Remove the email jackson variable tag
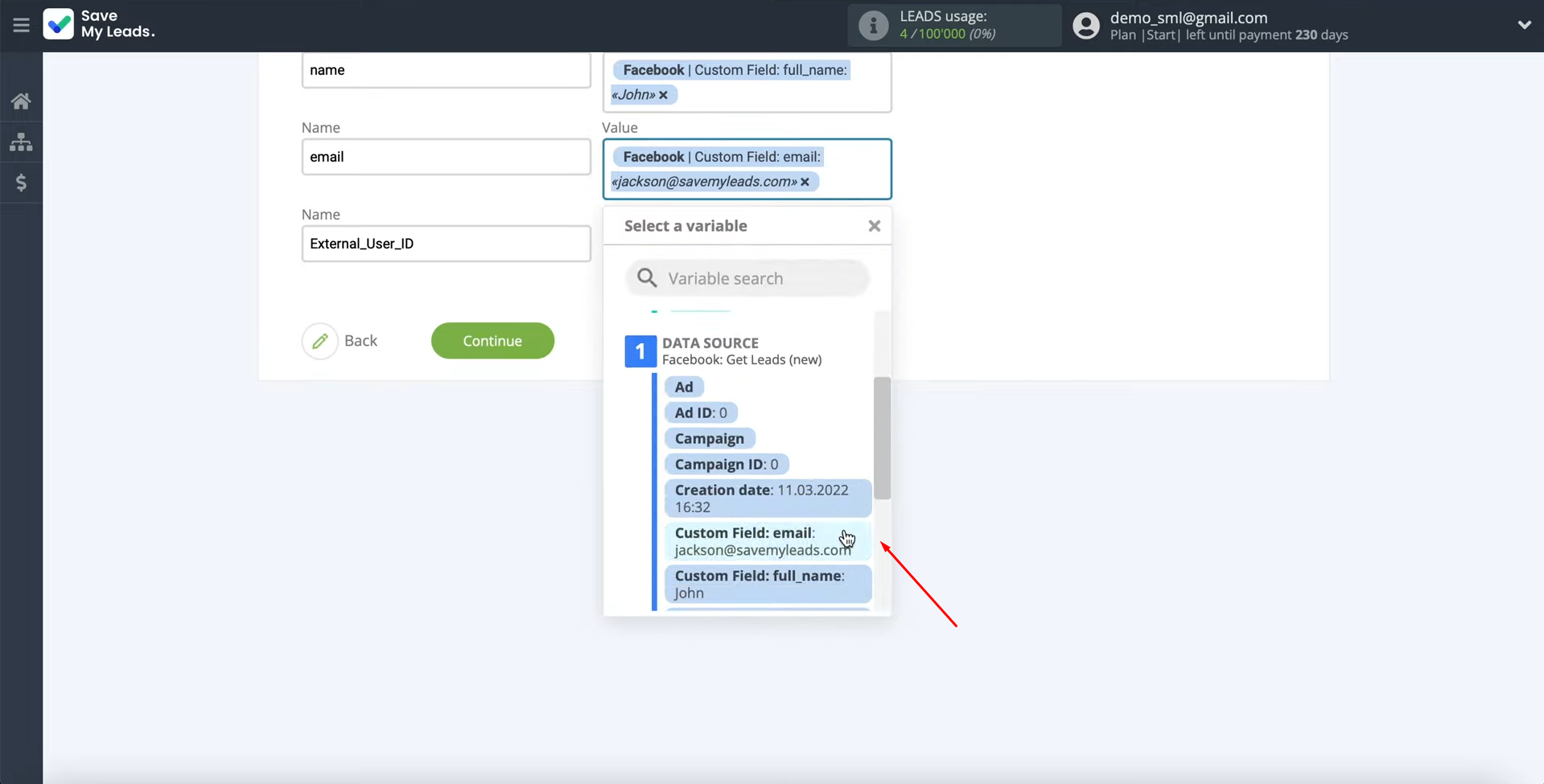Image resolution: width=1544 pixels, height=784 pixels. coord(805,182)
